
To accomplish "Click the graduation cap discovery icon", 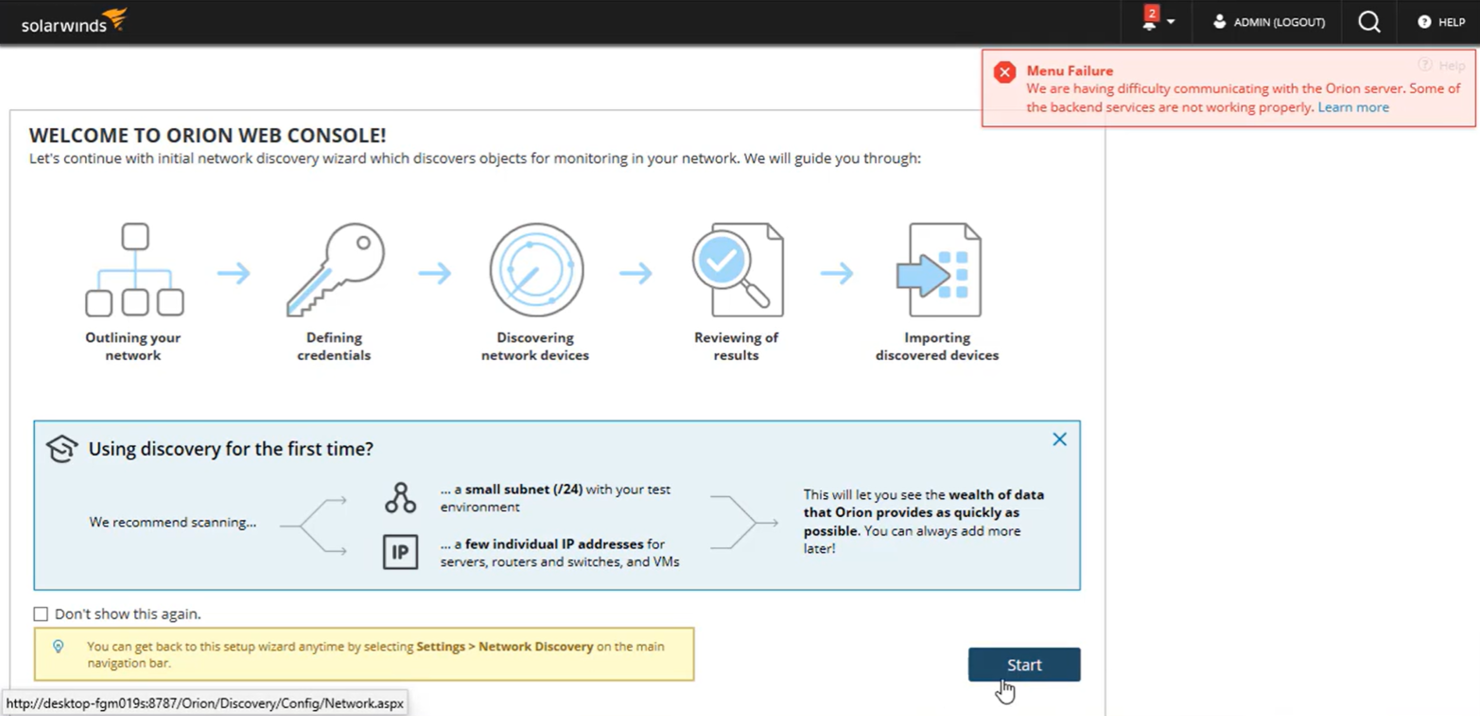I will [x=61, y=447].
